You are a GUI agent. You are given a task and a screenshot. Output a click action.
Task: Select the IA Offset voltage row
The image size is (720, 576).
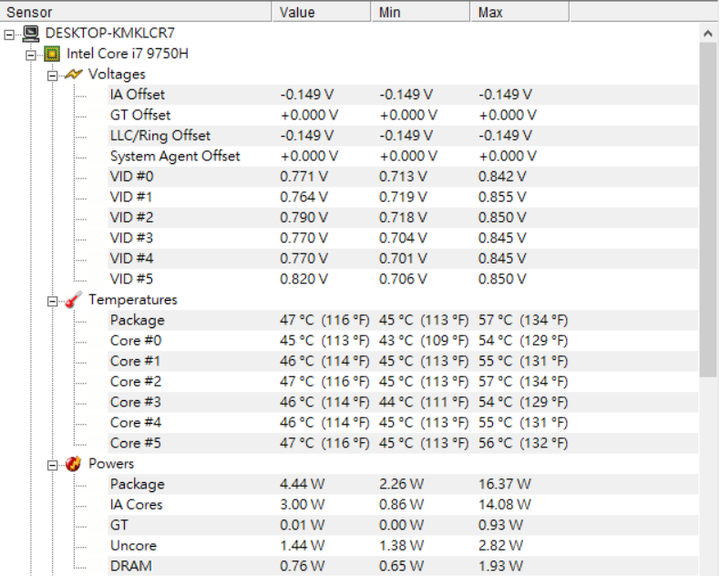pos(403,95)
